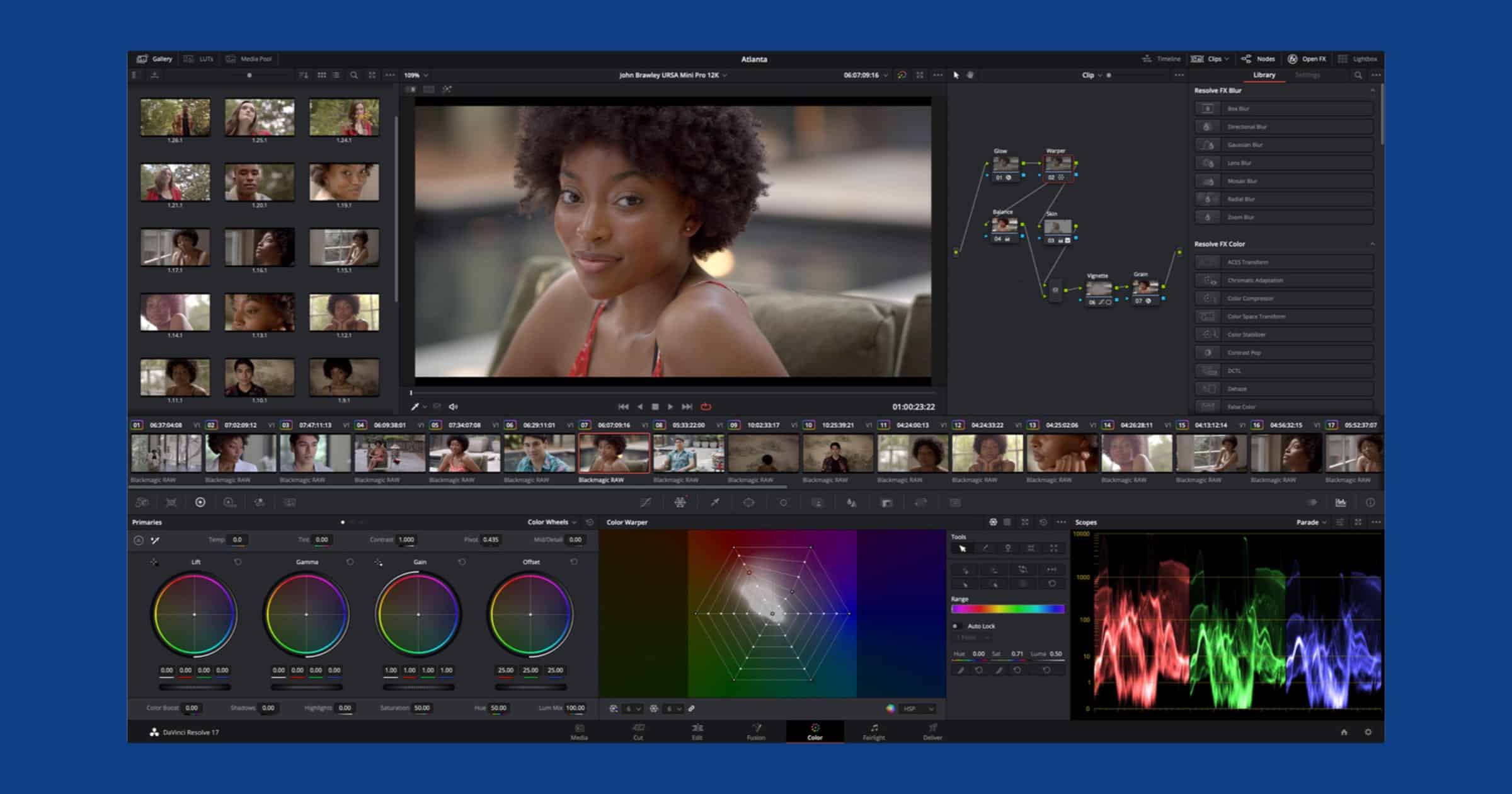This screenshot has height=794, width=1512.
Task: Select the Qualifier eyedropper palette icon
Action: click(x=714, y=502)
